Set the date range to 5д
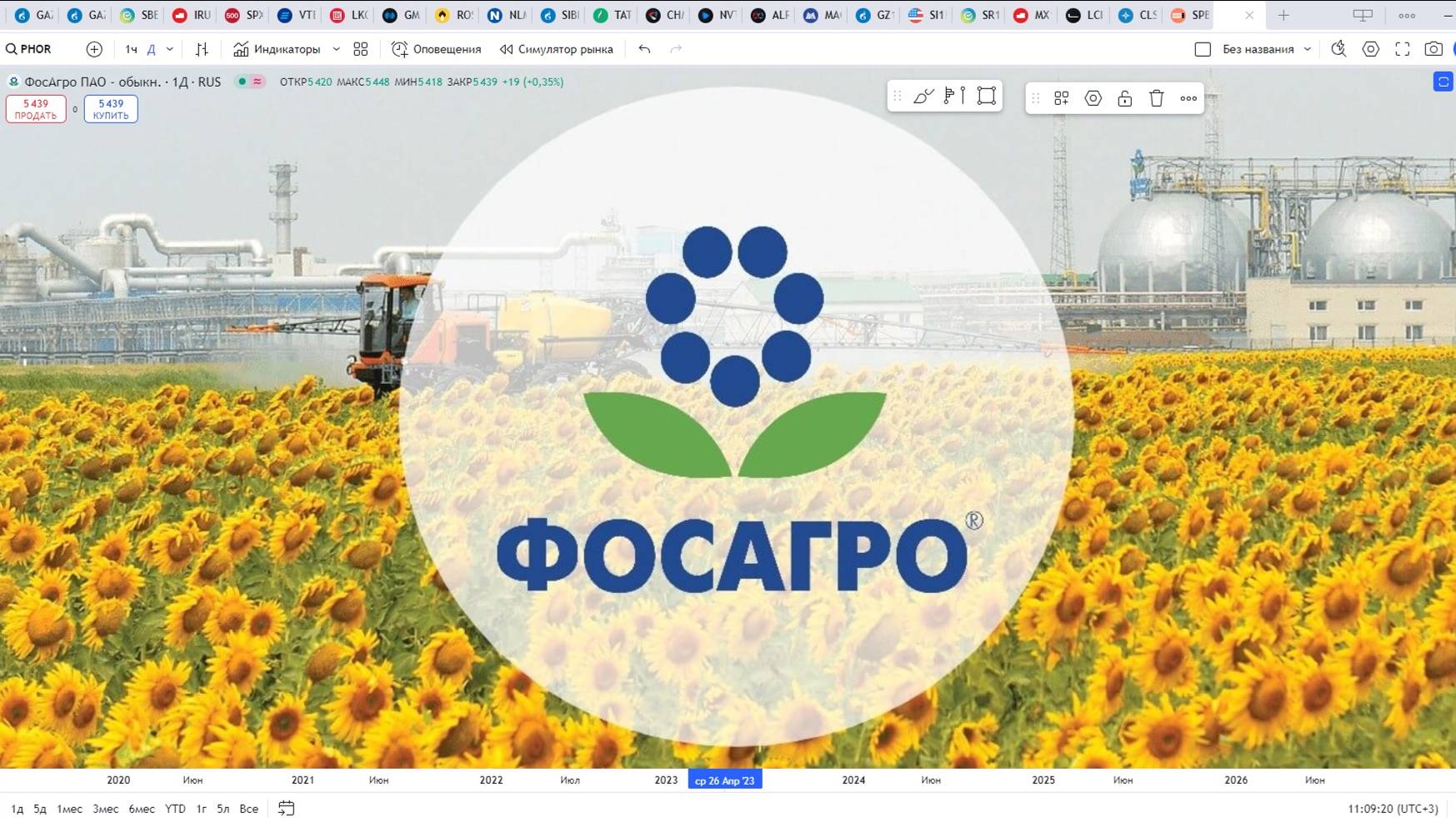The image size is (1456, 818). pyautogui.click(x=40, y=809)
